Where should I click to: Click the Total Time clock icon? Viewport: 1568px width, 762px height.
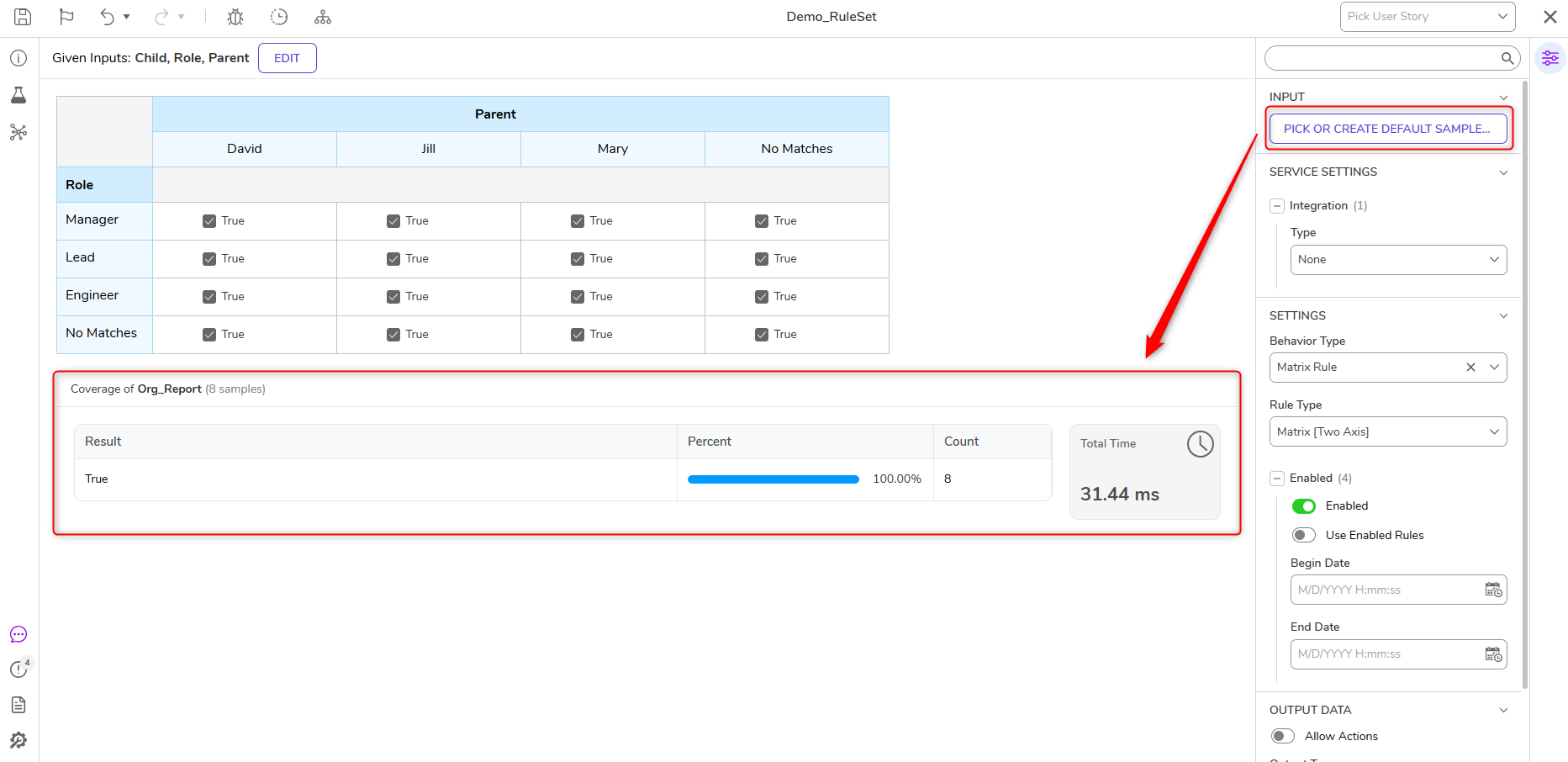tap(1200, 443)
